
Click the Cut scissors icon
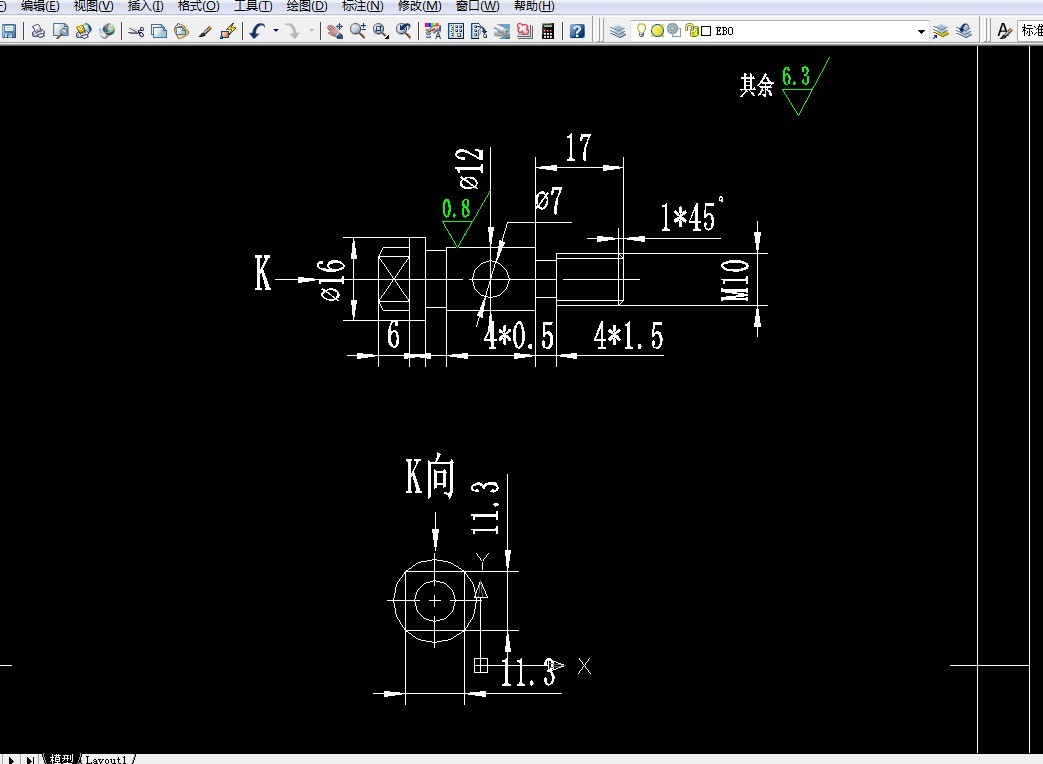coord(136,31)
